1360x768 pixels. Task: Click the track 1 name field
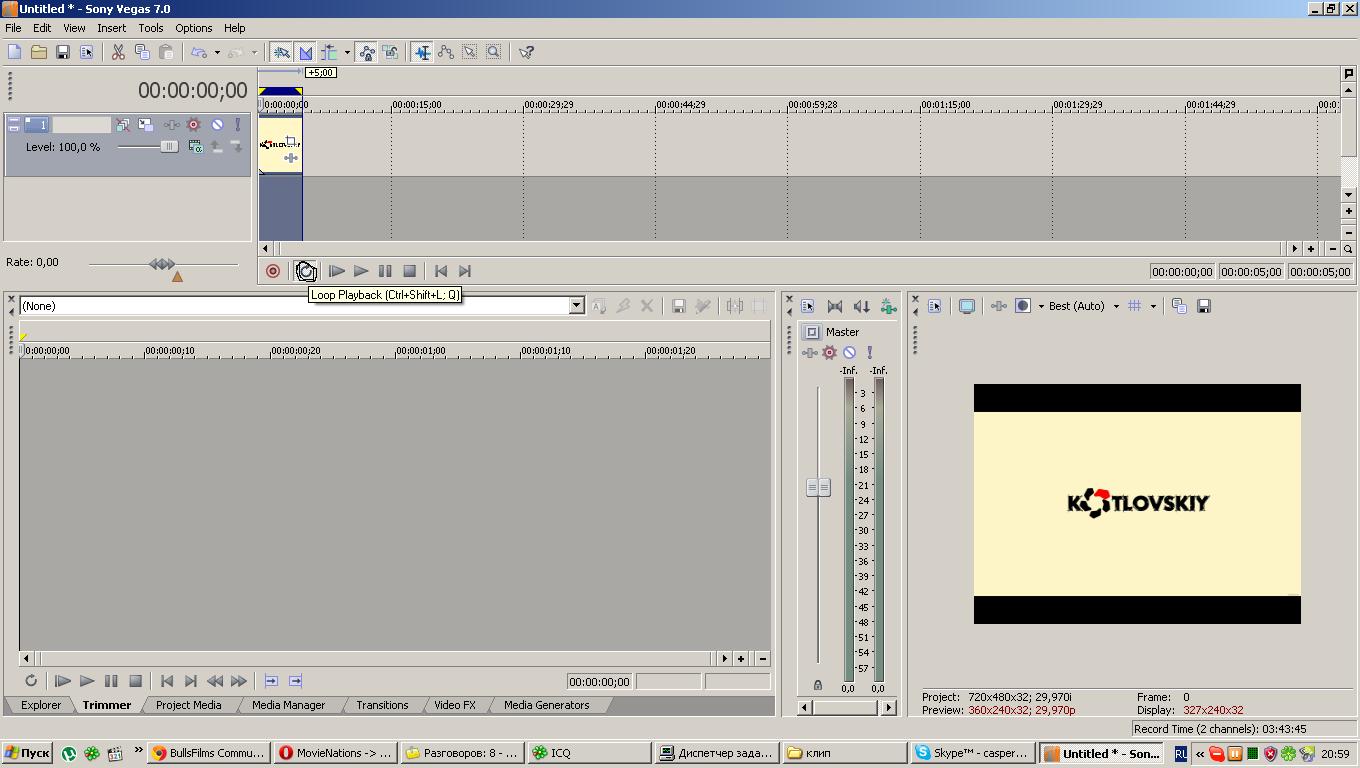click(81, 125)
